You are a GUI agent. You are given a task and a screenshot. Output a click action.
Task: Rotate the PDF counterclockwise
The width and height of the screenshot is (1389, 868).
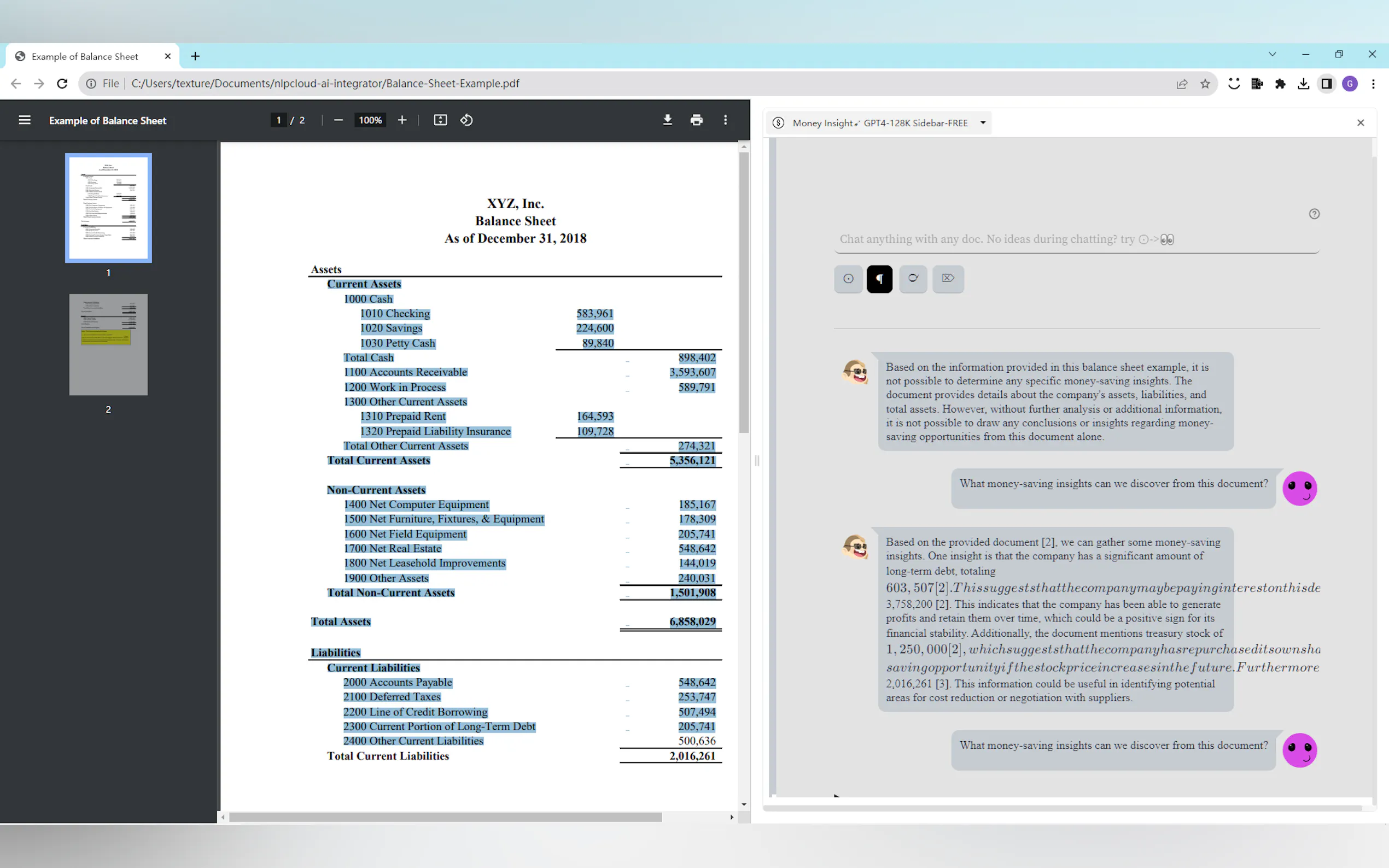pos(466,120)
